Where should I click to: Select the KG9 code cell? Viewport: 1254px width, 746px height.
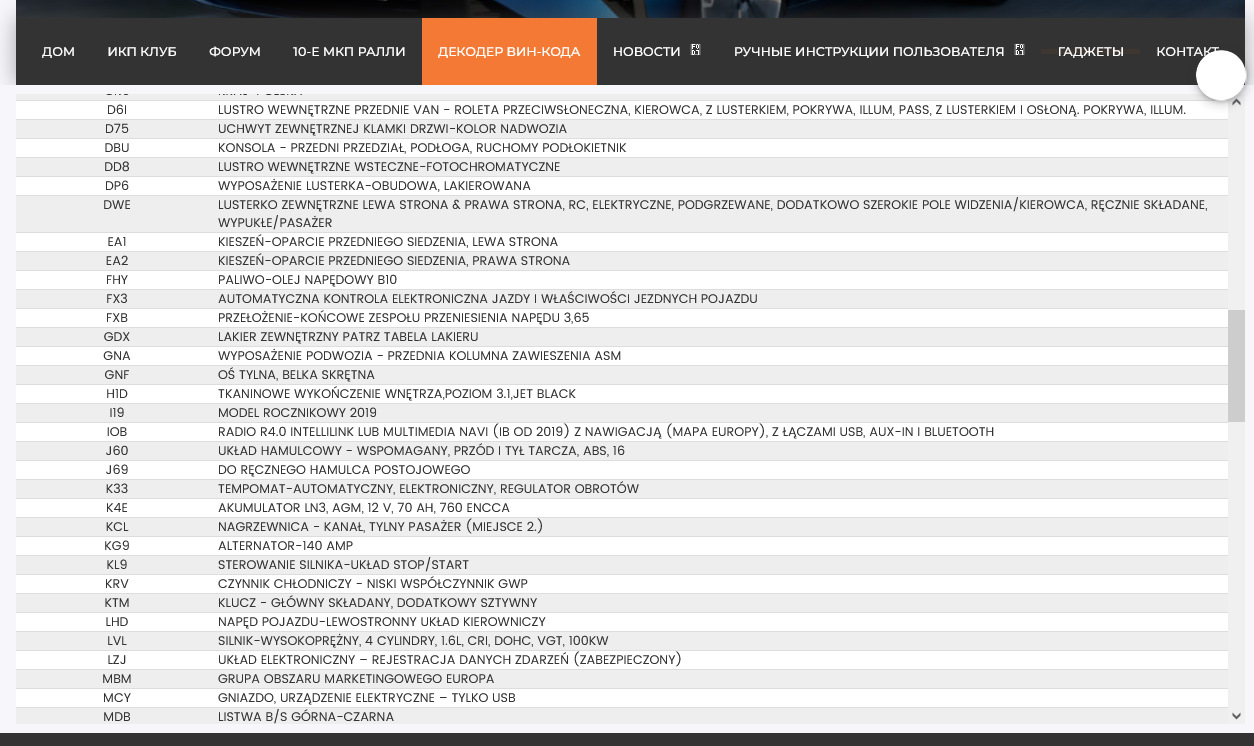click(117, 546)
